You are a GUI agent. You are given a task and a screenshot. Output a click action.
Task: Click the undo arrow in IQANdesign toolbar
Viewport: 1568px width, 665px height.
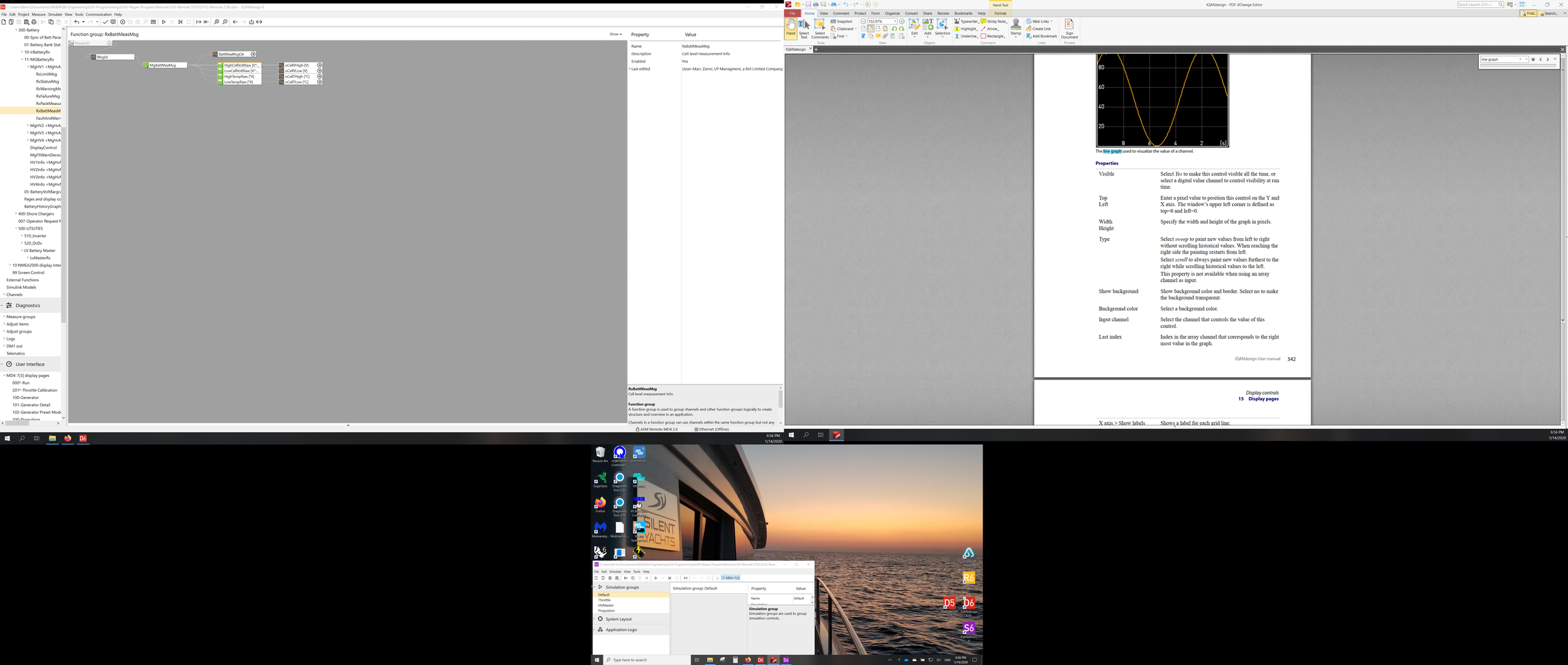tap(77, 22)
